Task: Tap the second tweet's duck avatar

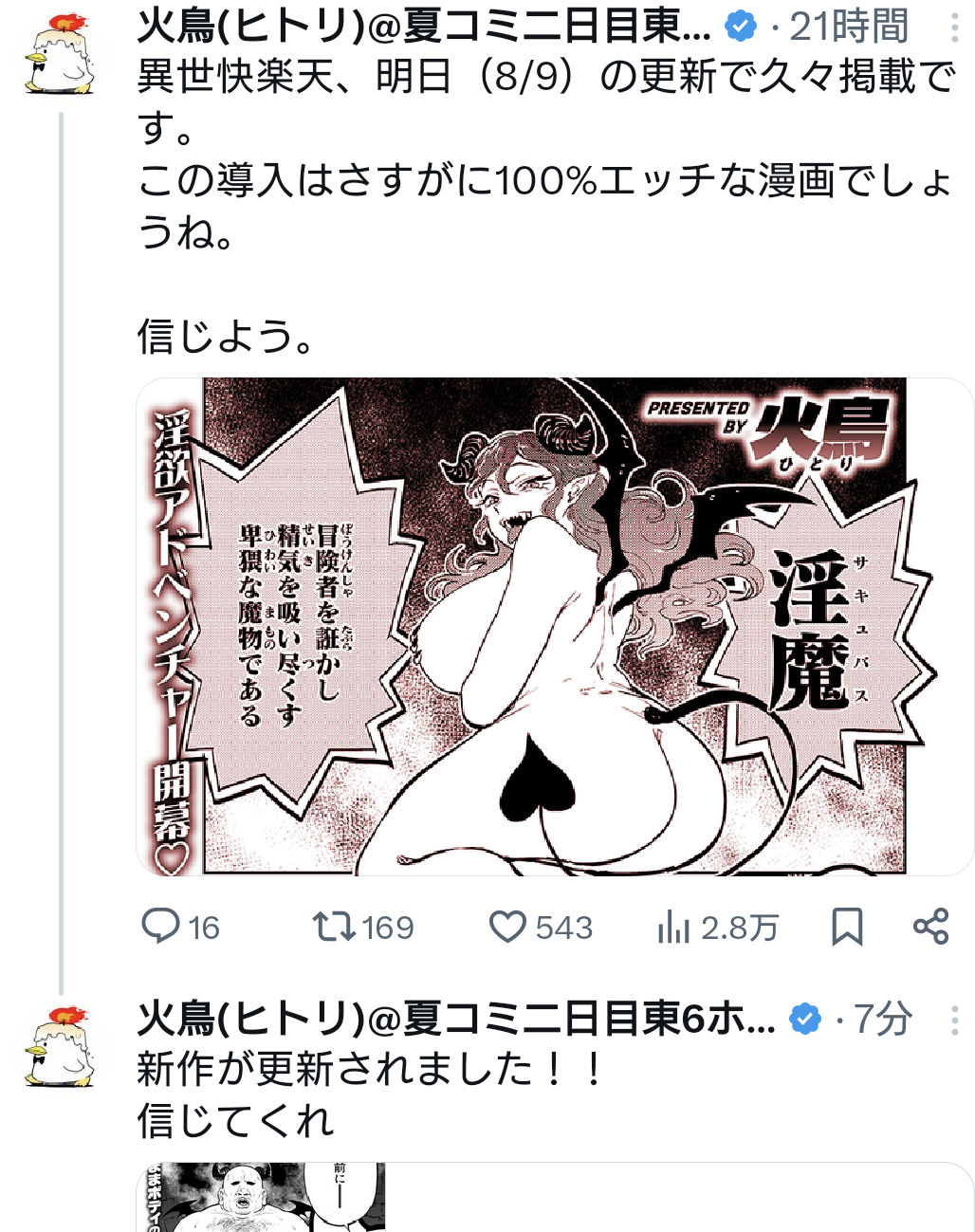Action: 60,1047
